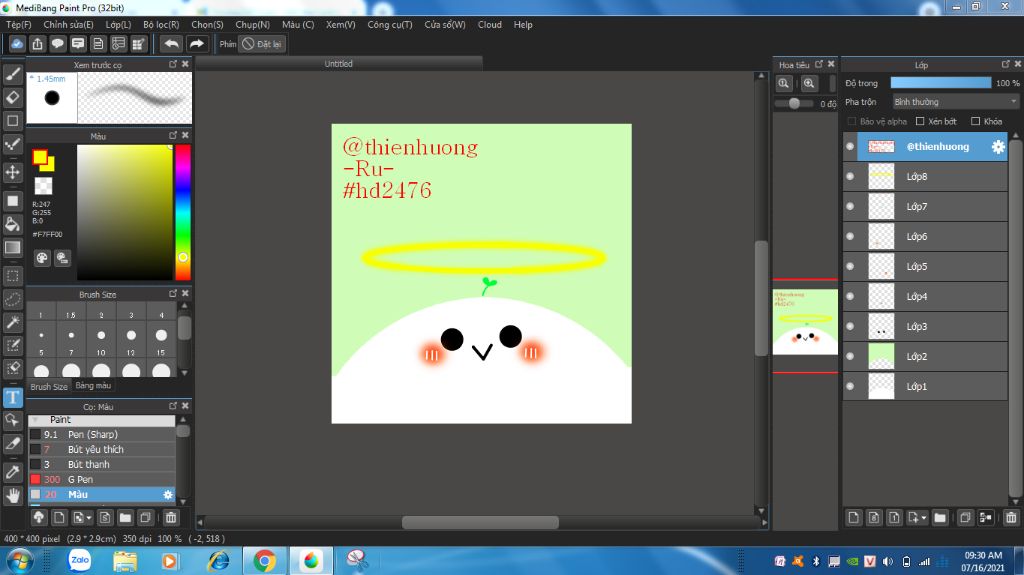Viewport: 1024px width, 575px height.
Task: Hide the Lớp7 layer
Action: click(850, 206)
